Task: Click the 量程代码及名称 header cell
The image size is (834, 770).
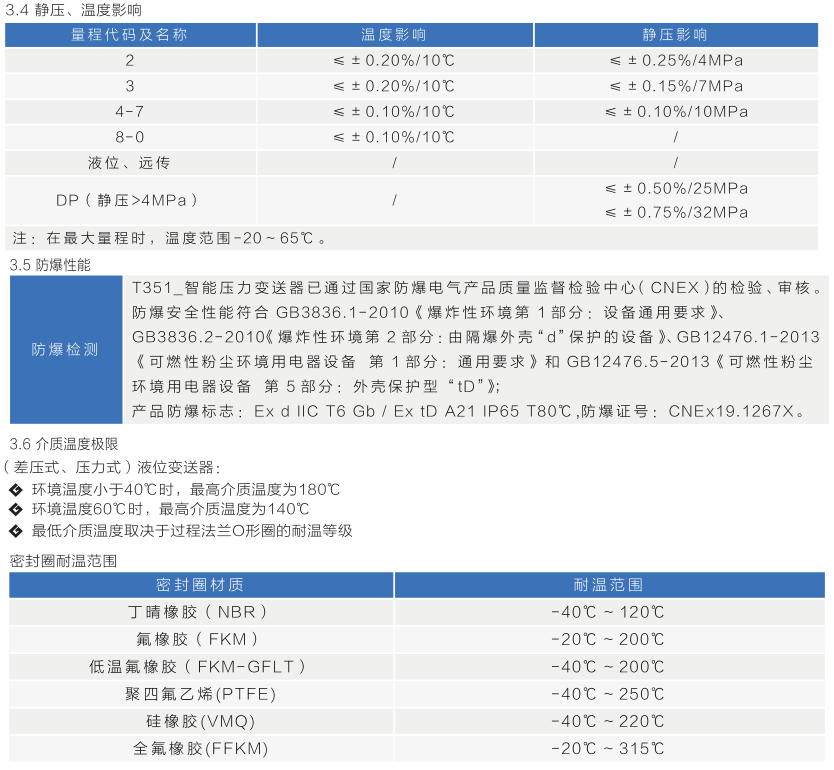Action: [x=130, y=34]
